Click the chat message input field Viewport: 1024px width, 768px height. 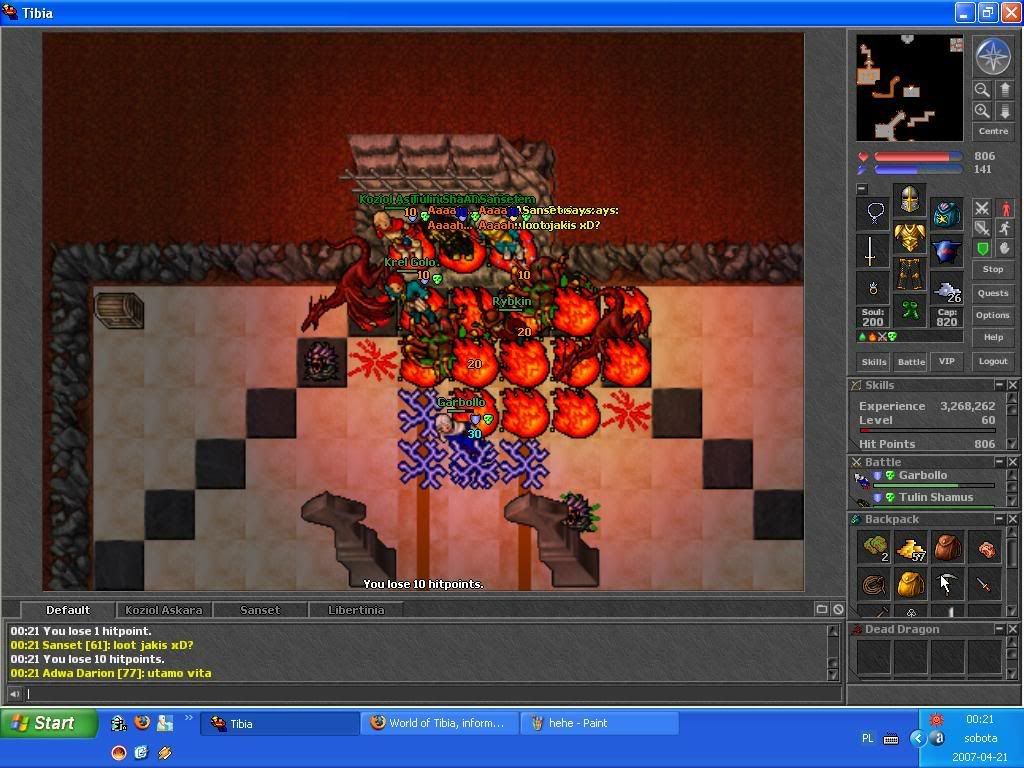pyautogui.click(x=434, y=694)
